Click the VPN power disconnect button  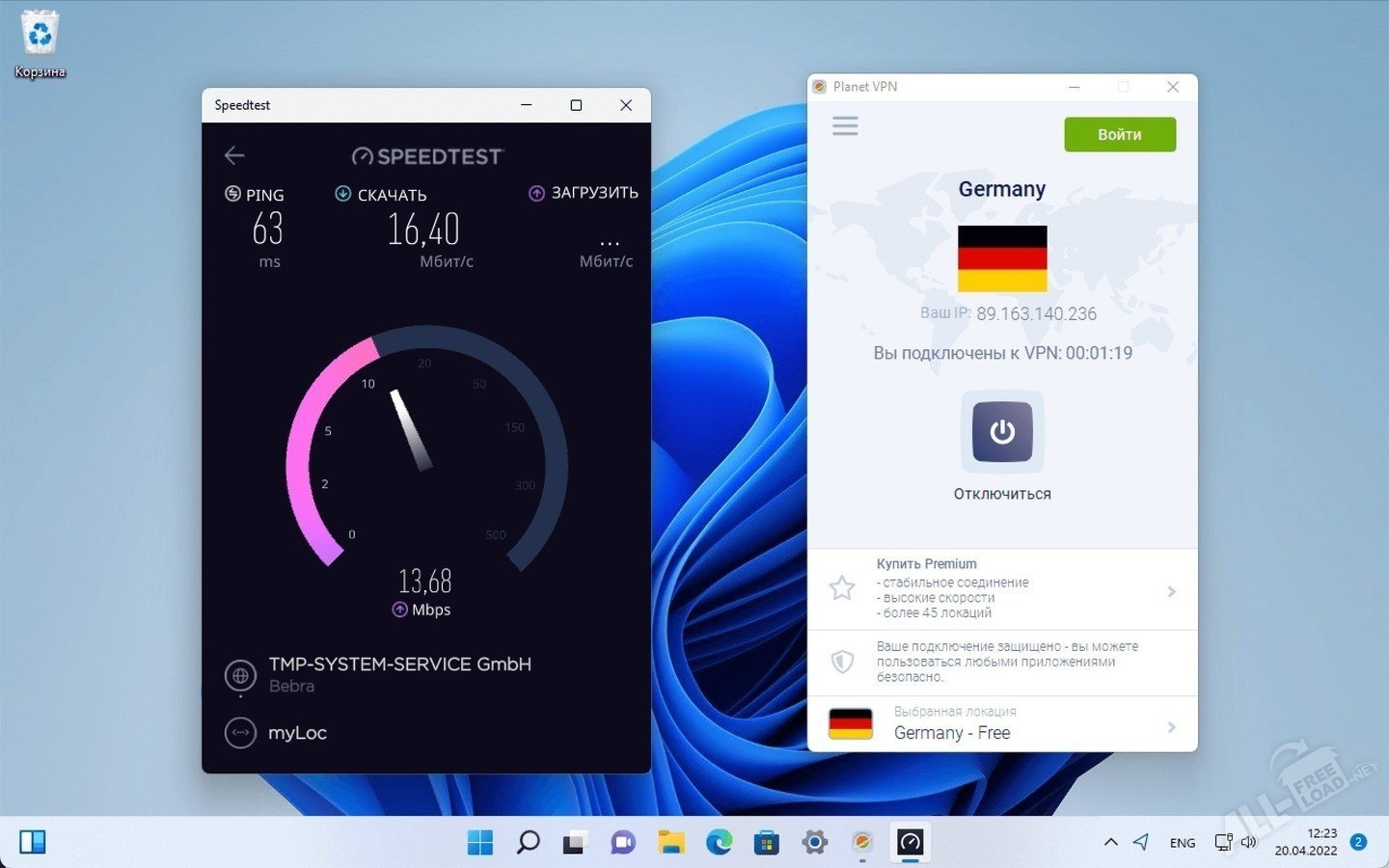point(1001,432)
